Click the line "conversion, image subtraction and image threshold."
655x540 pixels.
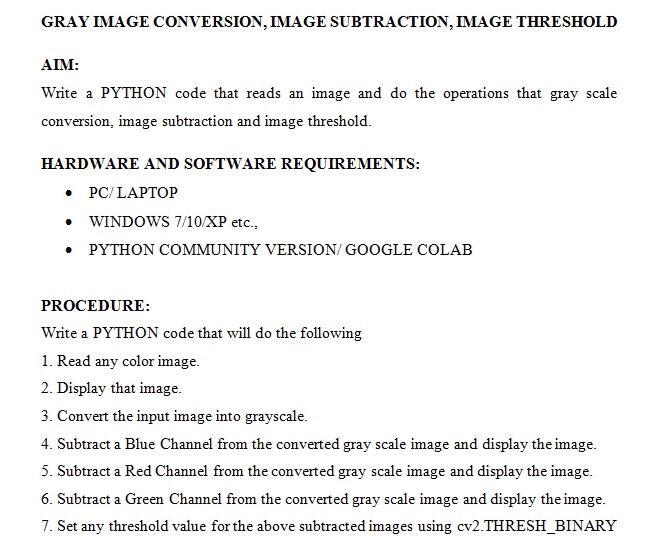point(206,122)
